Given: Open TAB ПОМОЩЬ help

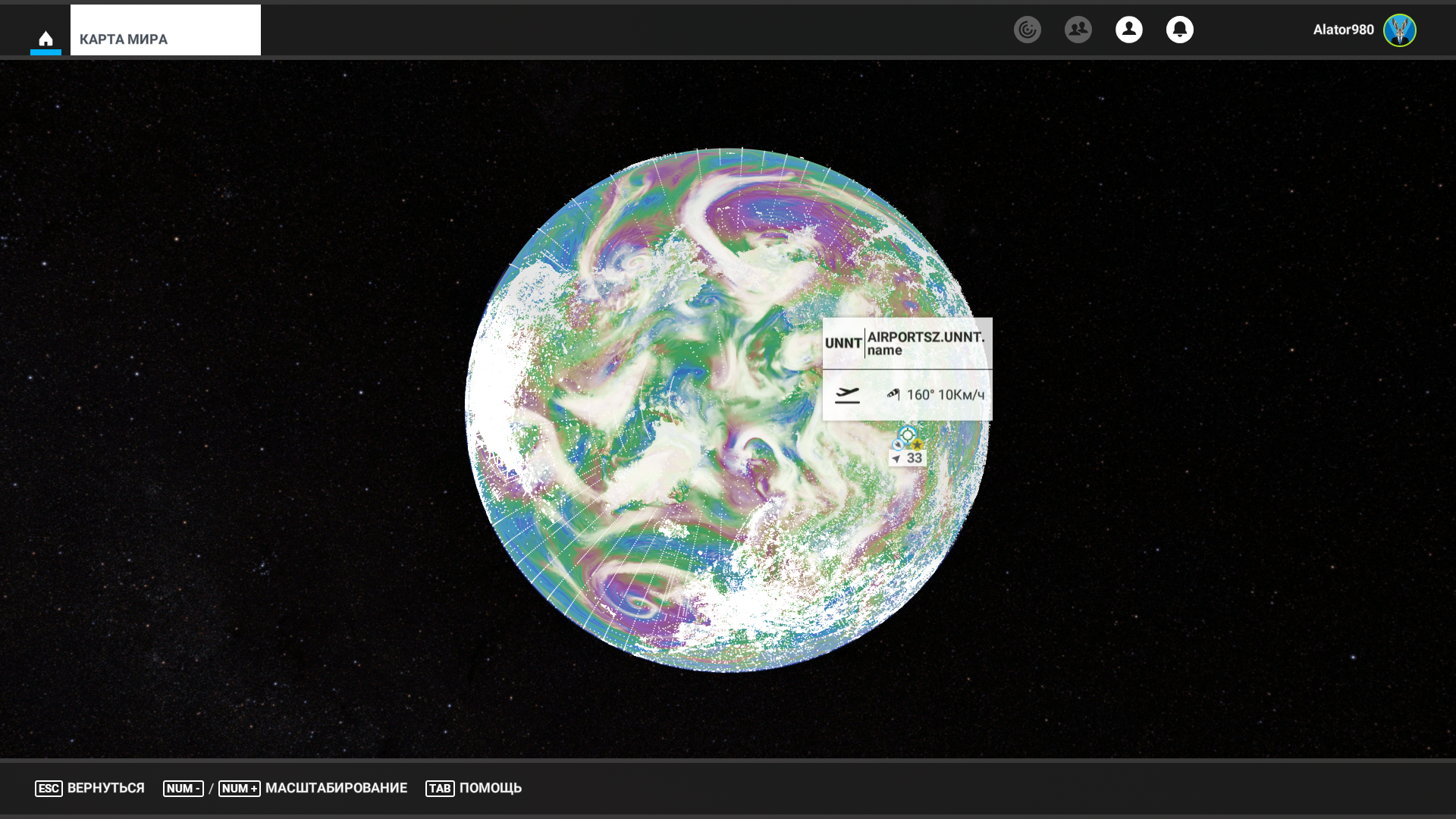Looking at the screenshot, I should pyautogui.click(x=473, y=789).
